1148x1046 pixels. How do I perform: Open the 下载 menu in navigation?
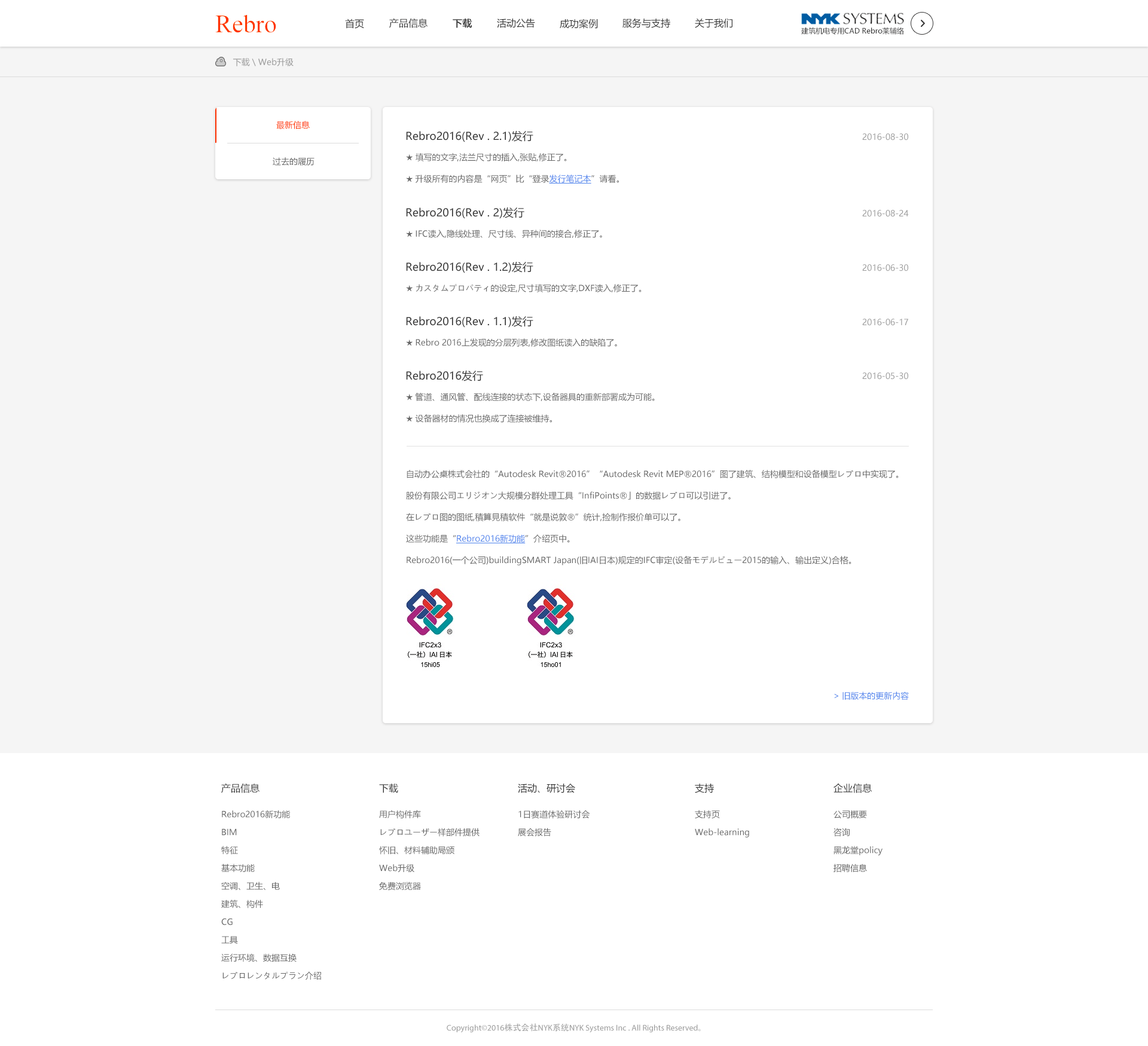pyautogui.click(x=462, y=23)
